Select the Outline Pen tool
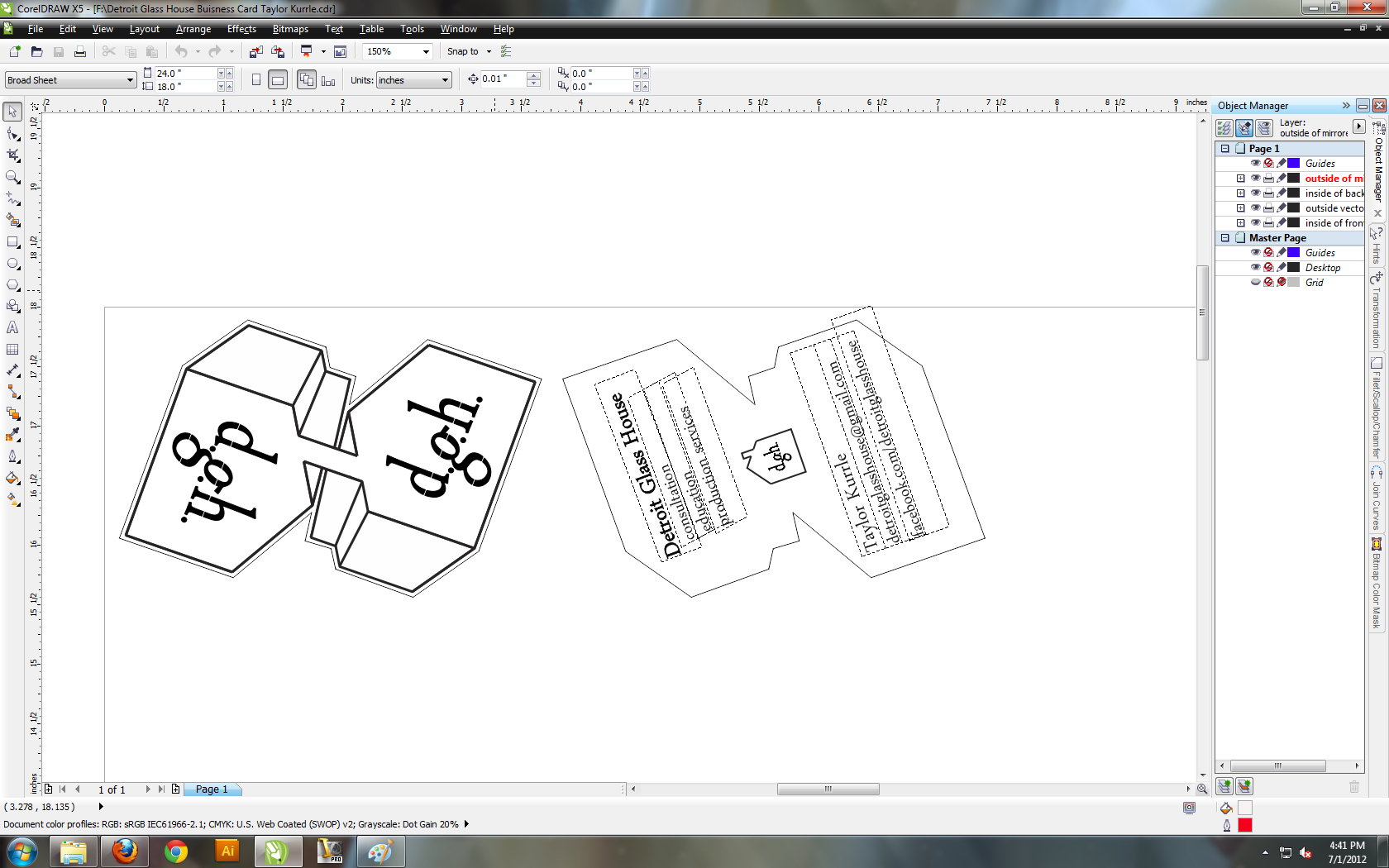 [x=12, y=456]
